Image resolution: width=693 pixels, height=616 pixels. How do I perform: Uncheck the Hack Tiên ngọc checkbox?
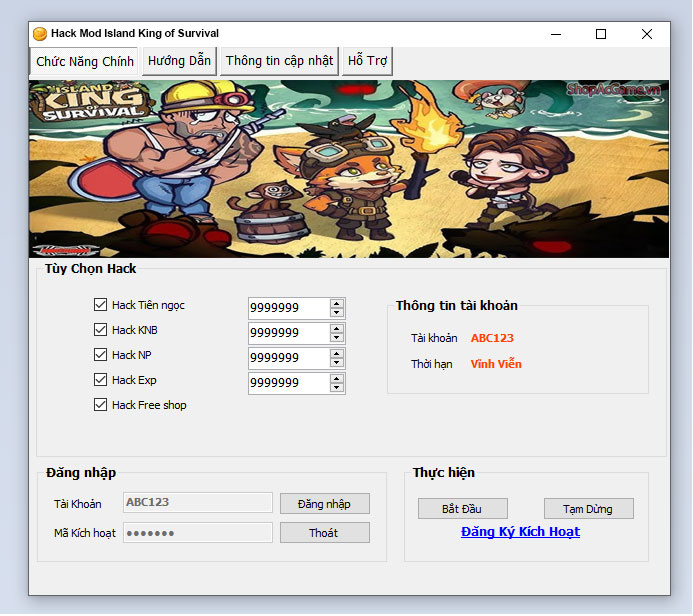pos(100,304)
